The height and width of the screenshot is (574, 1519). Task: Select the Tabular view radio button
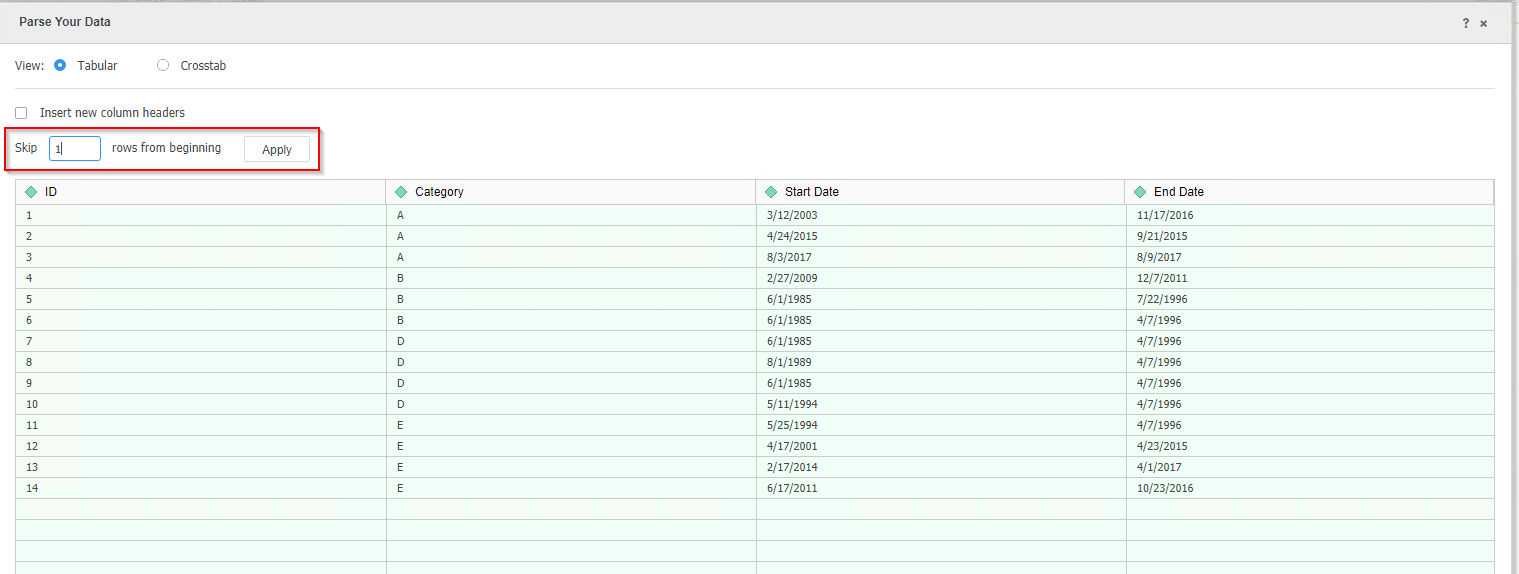[x=61, y=66]
